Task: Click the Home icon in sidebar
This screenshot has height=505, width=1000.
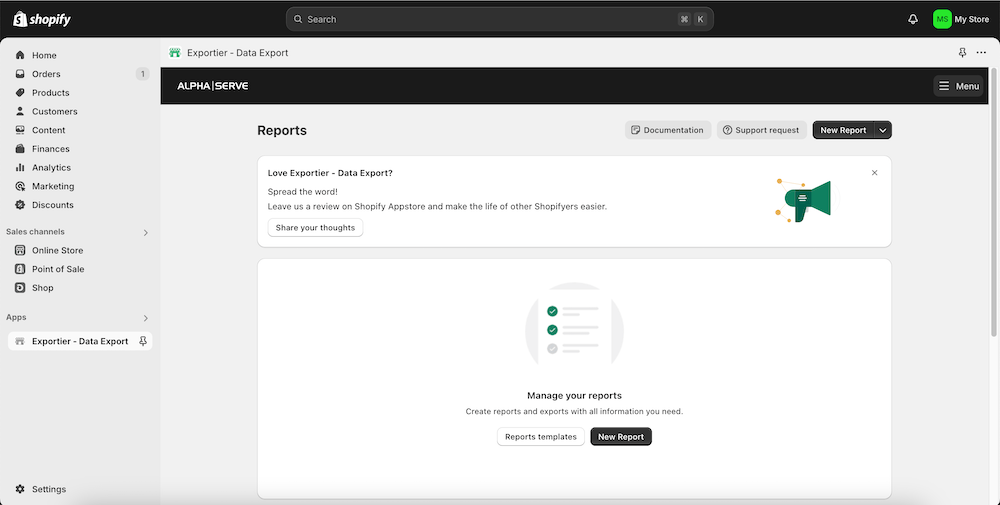Action: [x=20, y=55]
